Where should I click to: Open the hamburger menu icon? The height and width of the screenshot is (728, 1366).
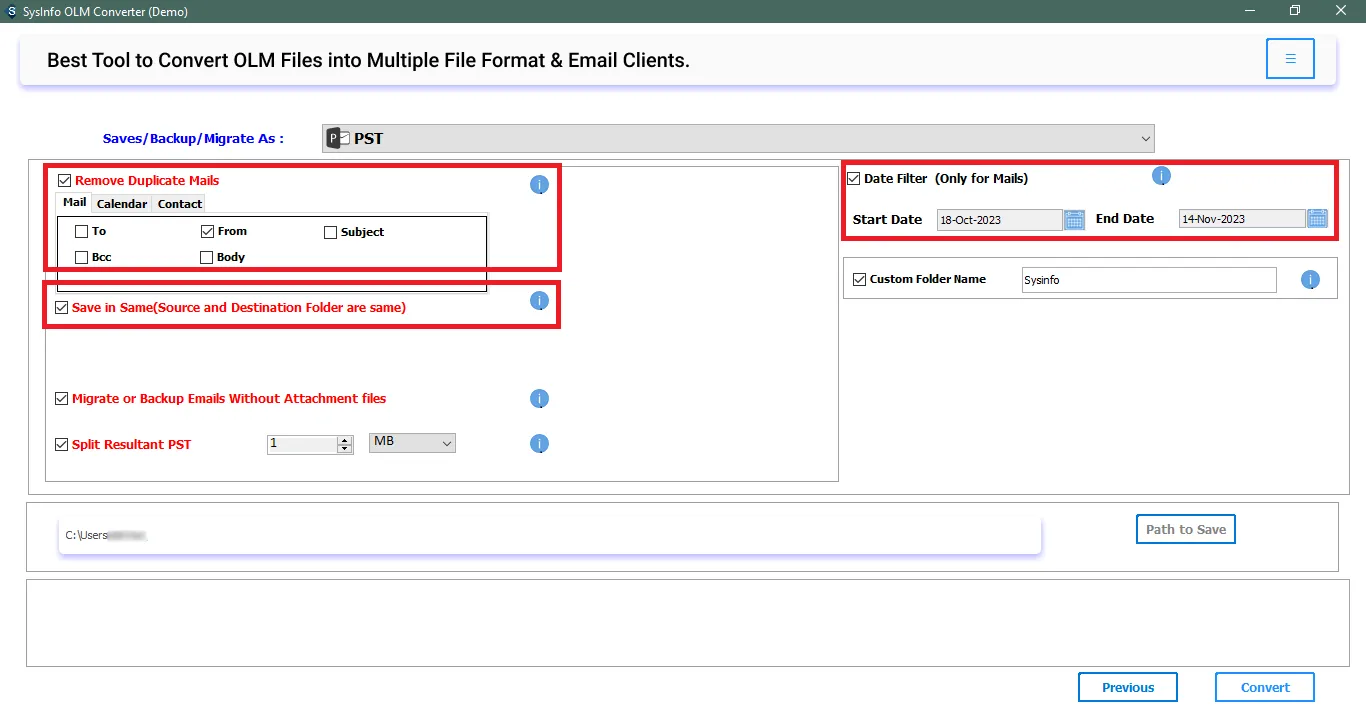click(1290, 59)
